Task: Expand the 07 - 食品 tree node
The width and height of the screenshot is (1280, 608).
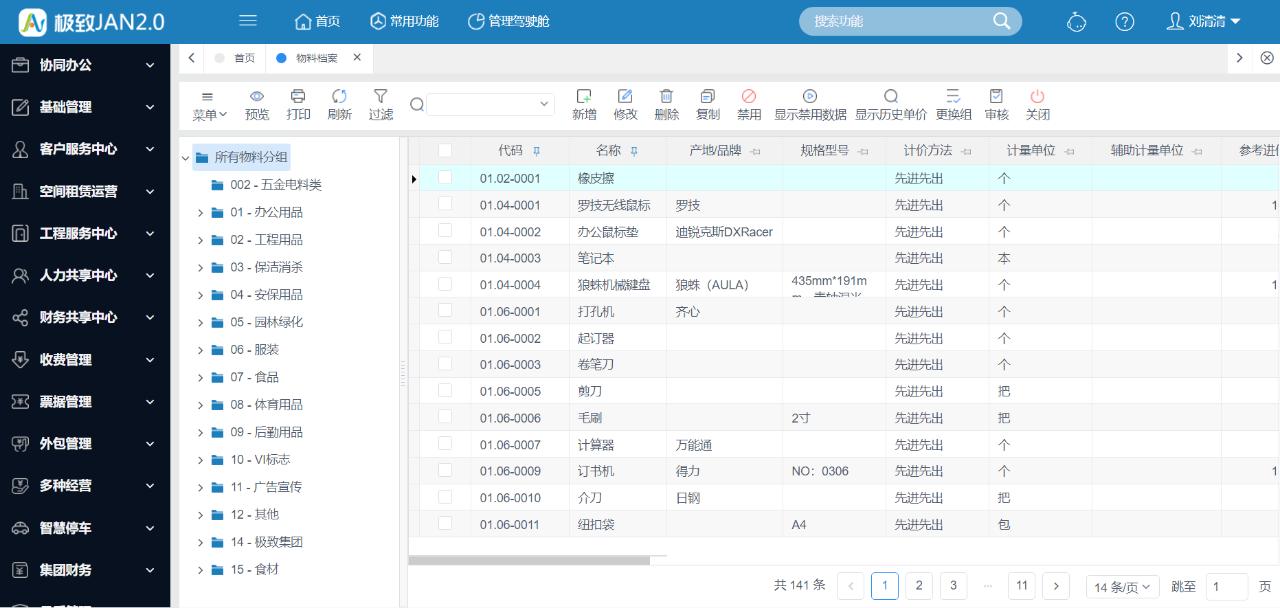Action: (199, 378)
